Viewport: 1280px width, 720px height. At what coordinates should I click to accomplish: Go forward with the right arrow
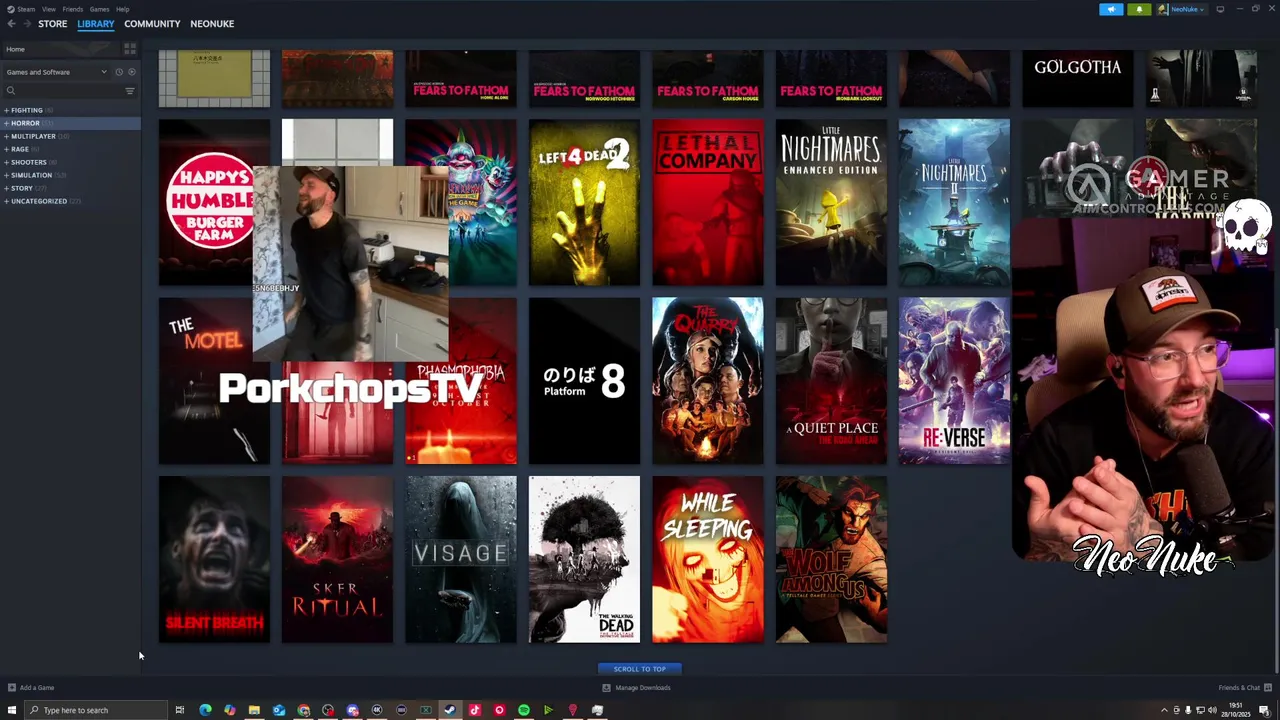[27, 24]
